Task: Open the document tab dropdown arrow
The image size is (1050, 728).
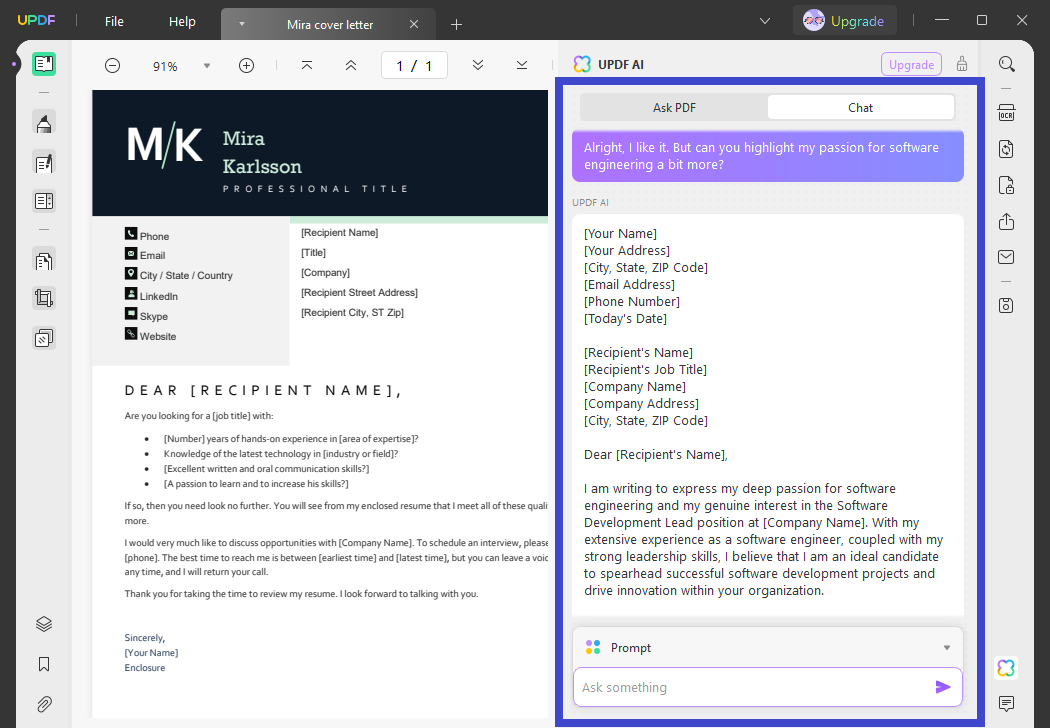Action: point(240,23)
